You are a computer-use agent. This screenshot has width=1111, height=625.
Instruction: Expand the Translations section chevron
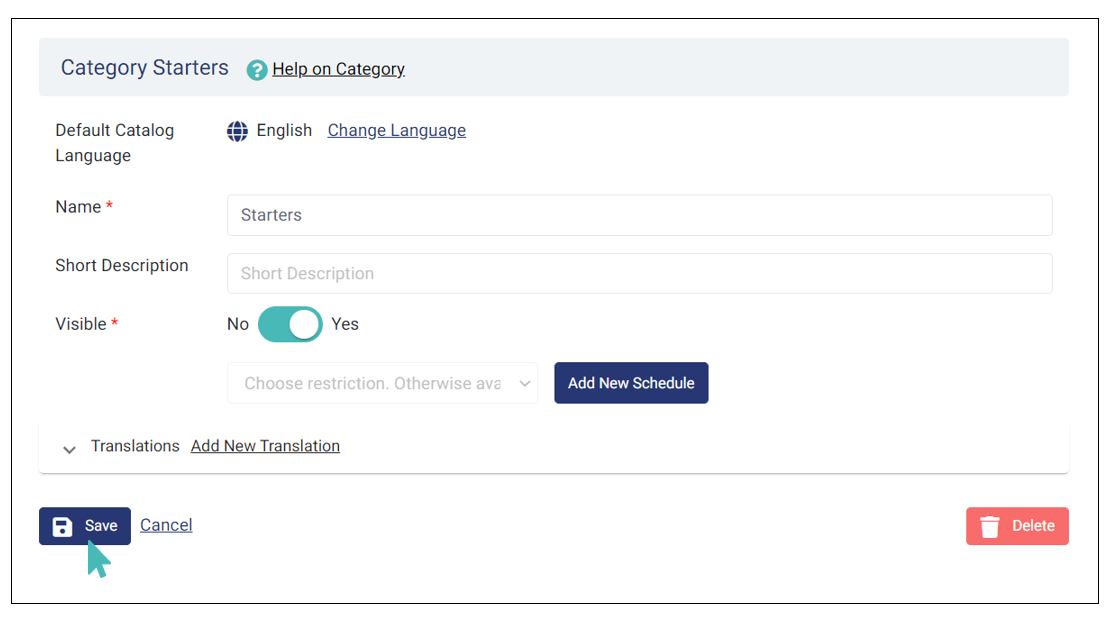click(x=69, y=449)
